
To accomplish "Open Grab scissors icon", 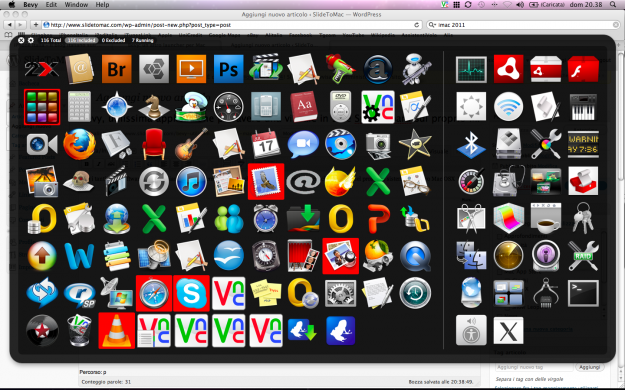I will click(x=471, y=219).
